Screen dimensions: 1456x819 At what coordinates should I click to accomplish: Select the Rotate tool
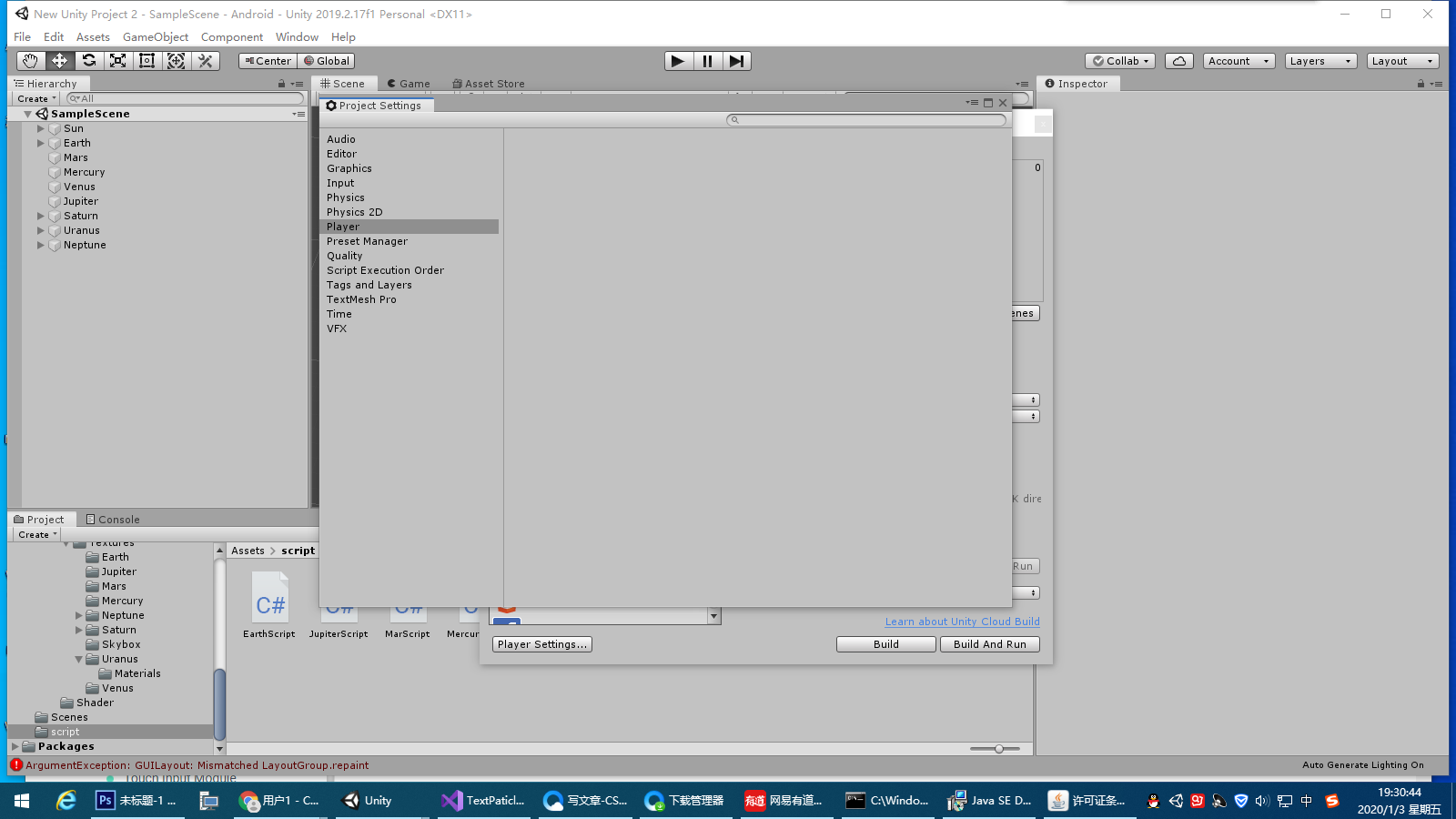click(89, 61)
